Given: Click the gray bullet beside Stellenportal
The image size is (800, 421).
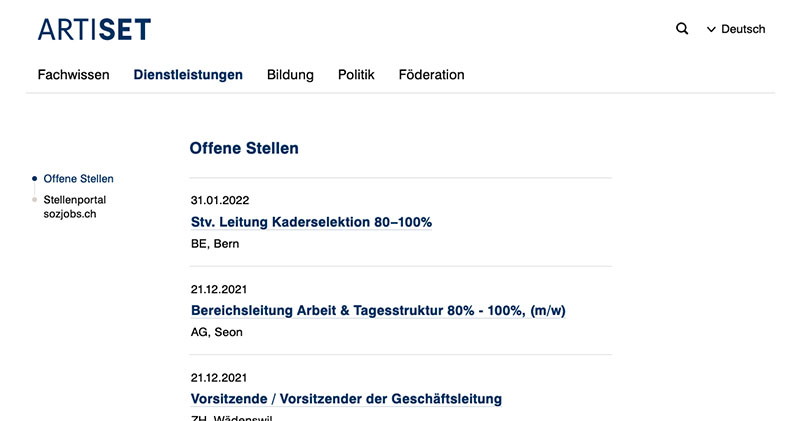Looking at the screenshot, I should click(x=35, y=200).
